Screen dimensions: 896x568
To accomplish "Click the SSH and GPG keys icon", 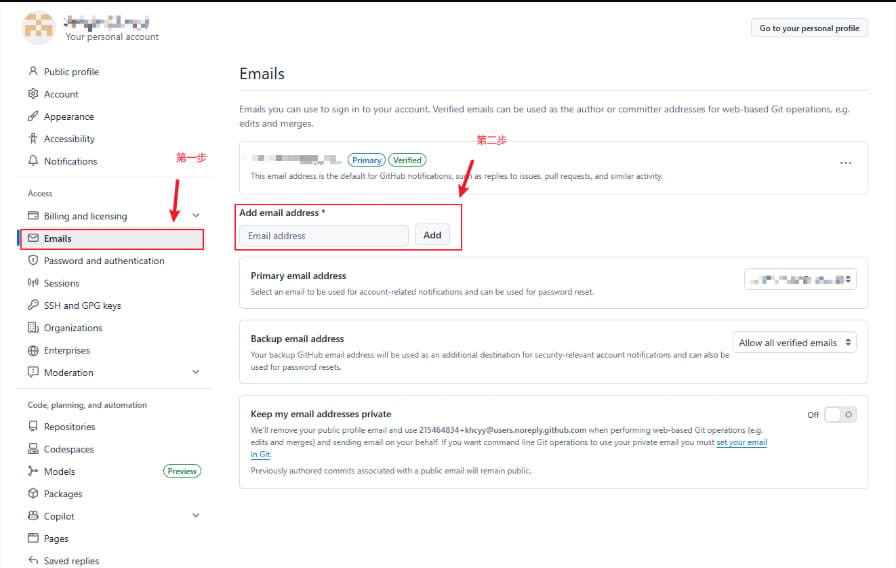I will click(33, 305).
